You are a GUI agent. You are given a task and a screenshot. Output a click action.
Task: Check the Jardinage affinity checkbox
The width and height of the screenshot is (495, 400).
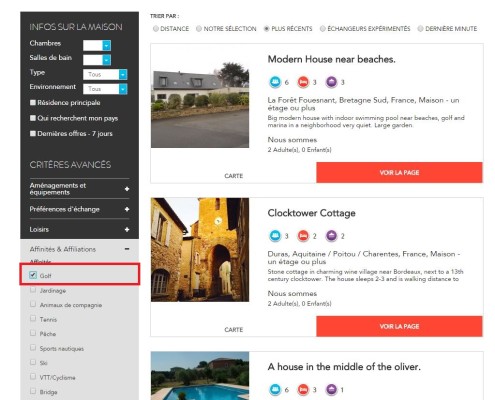point(33,290)
